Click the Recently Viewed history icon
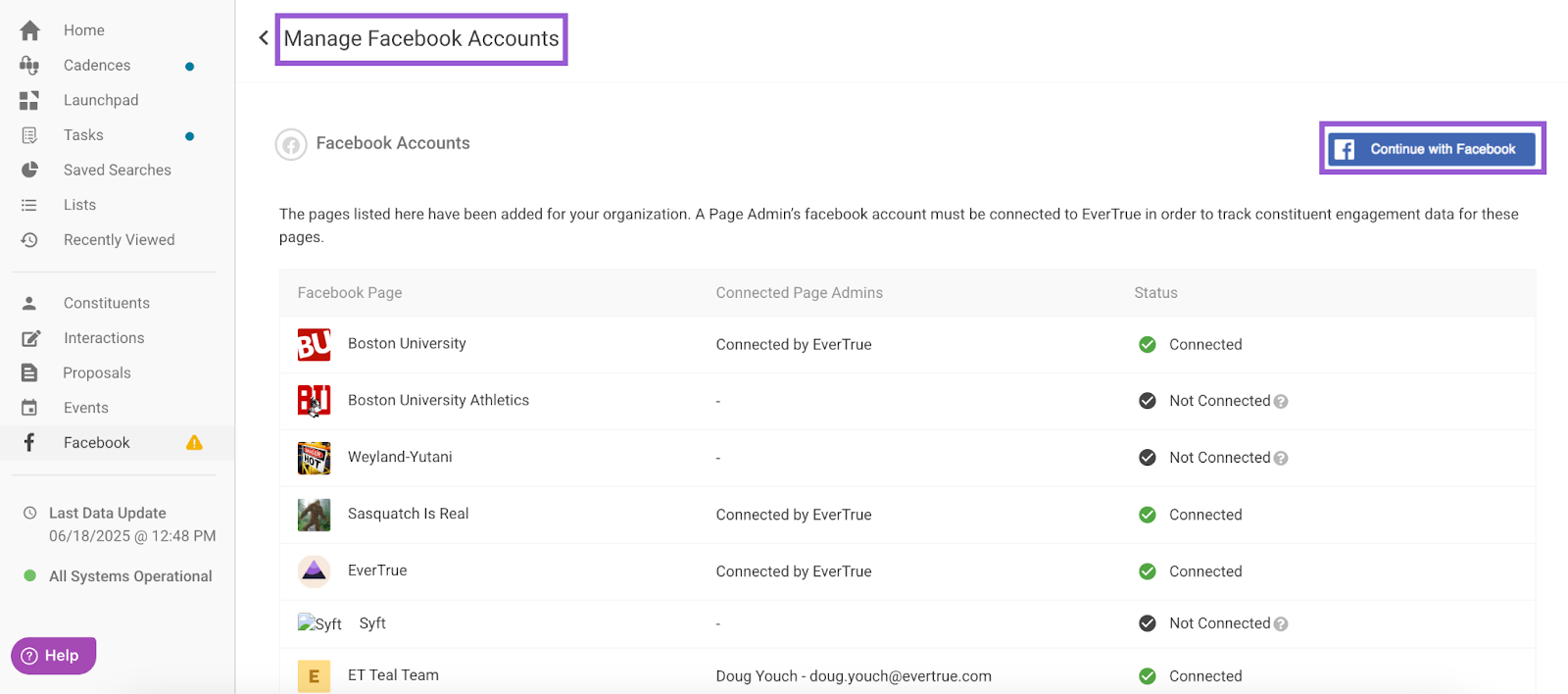Screen dimensions: 1568x694 [x=29, y=240]
